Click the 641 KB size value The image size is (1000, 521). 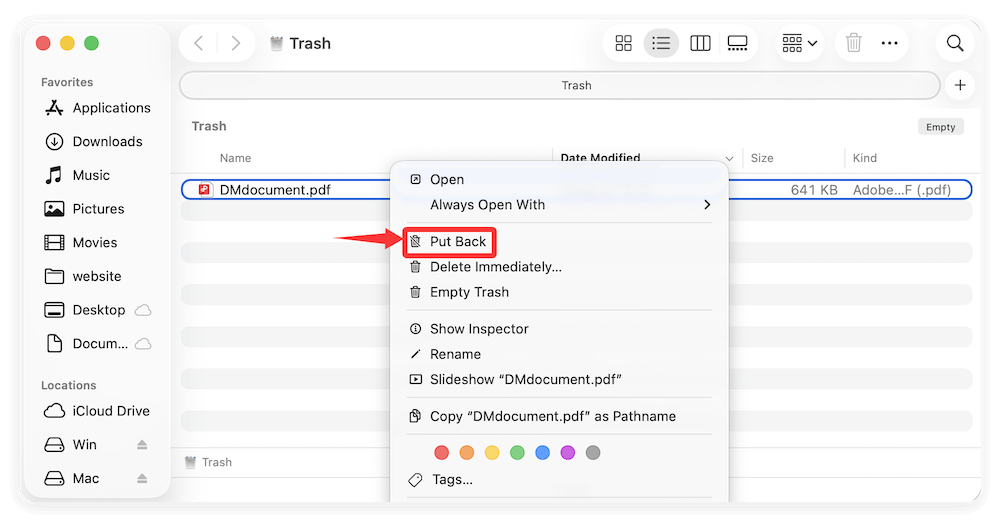pyautogui.click(x=814, y=190)
